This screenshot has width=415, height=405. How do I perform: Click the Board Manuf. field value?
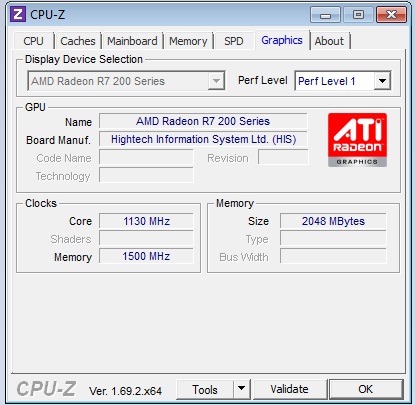click(x=203, y=139)
